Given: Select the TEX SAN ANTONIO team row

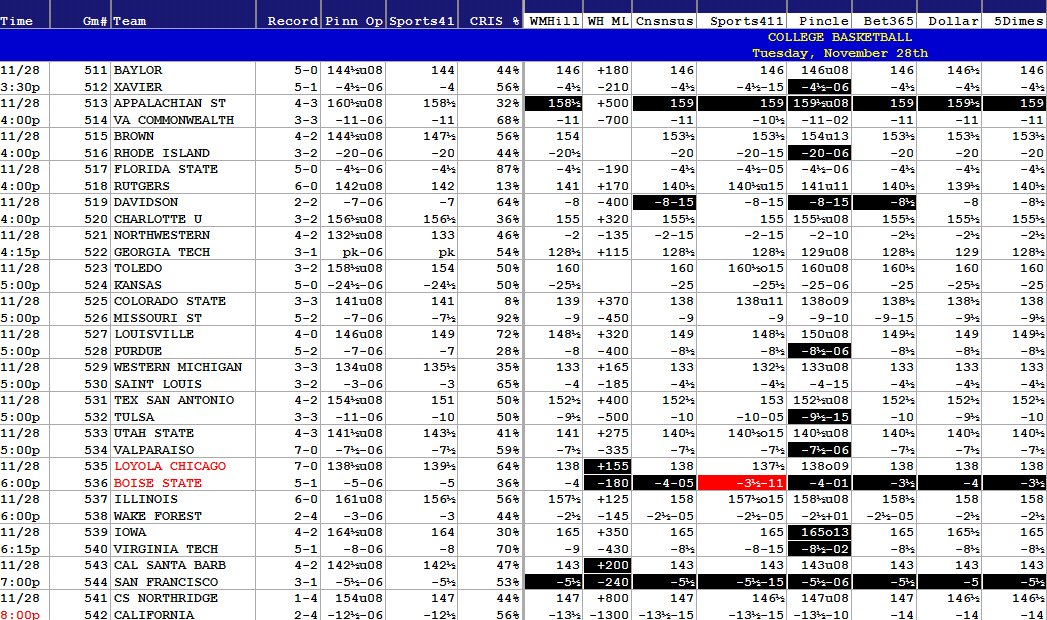Looking at the screenshot, I should (524, 400).
